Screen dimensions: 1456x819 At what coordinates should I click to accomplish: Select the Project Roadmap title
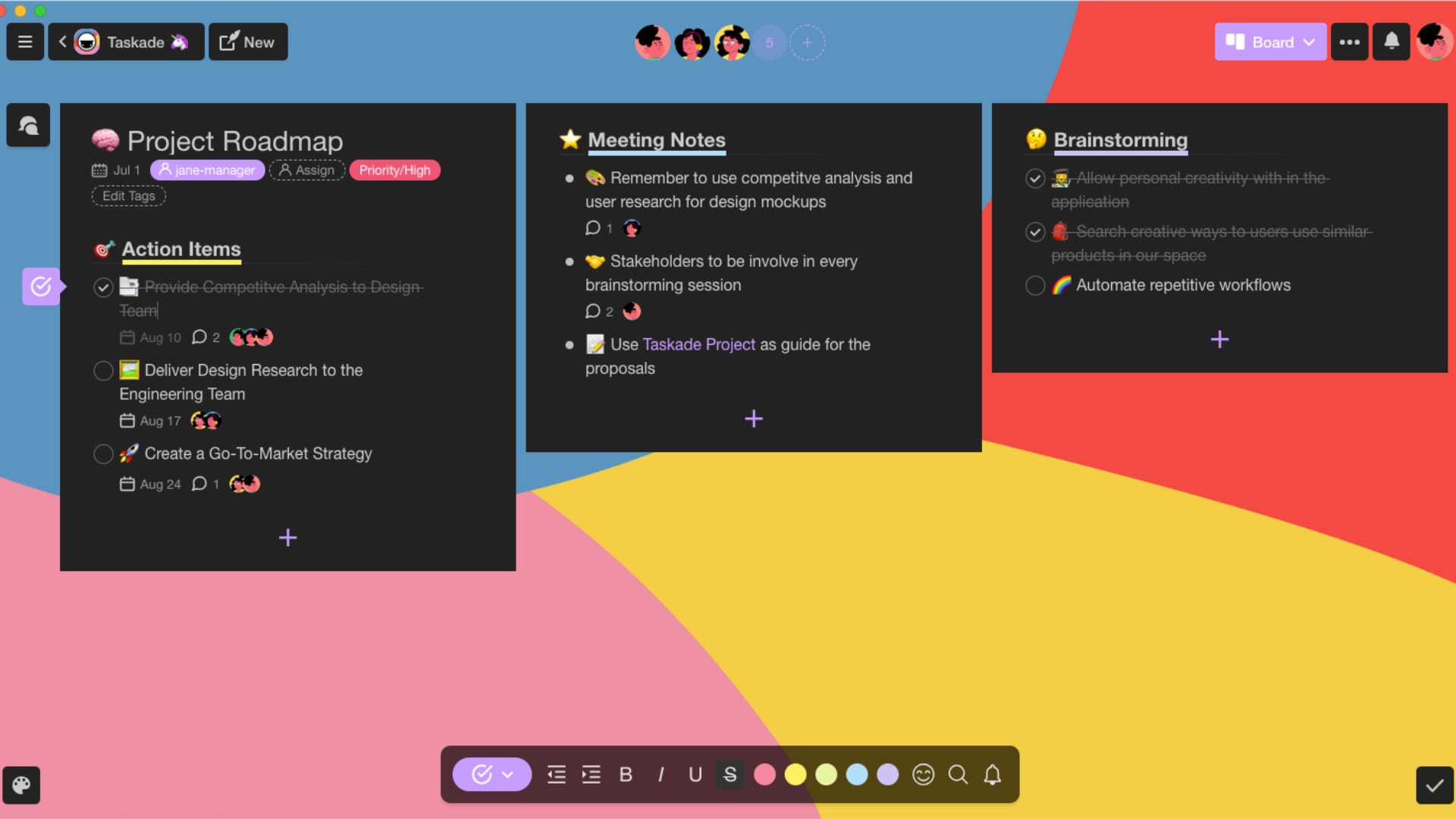click(235, 141)
